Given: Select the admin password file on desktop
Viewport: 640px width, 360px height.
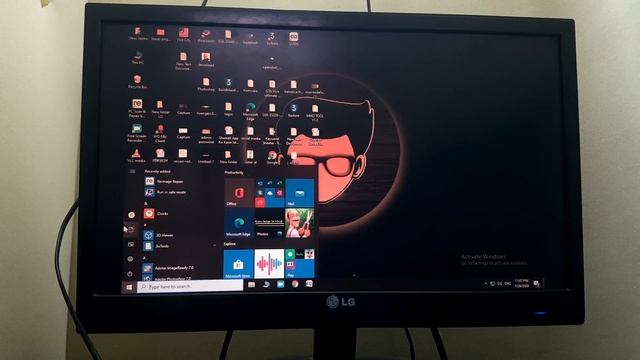Looking at the screenshot, I should [206, 136].
